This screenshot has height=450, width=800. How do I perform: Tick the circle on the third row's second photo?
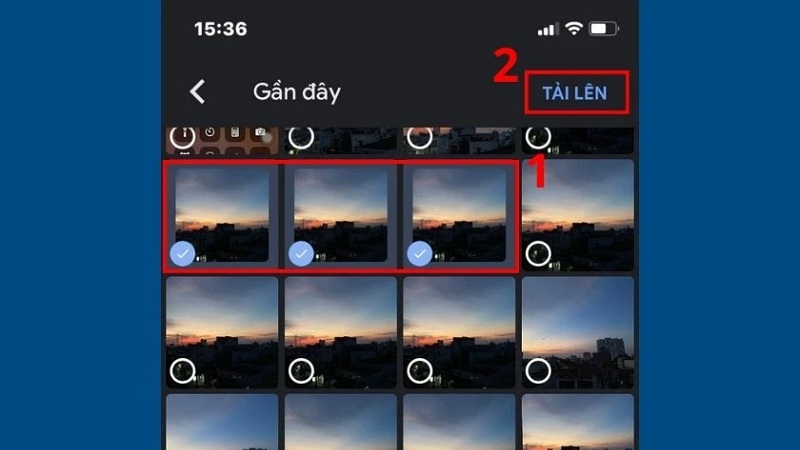click(301, 371)
